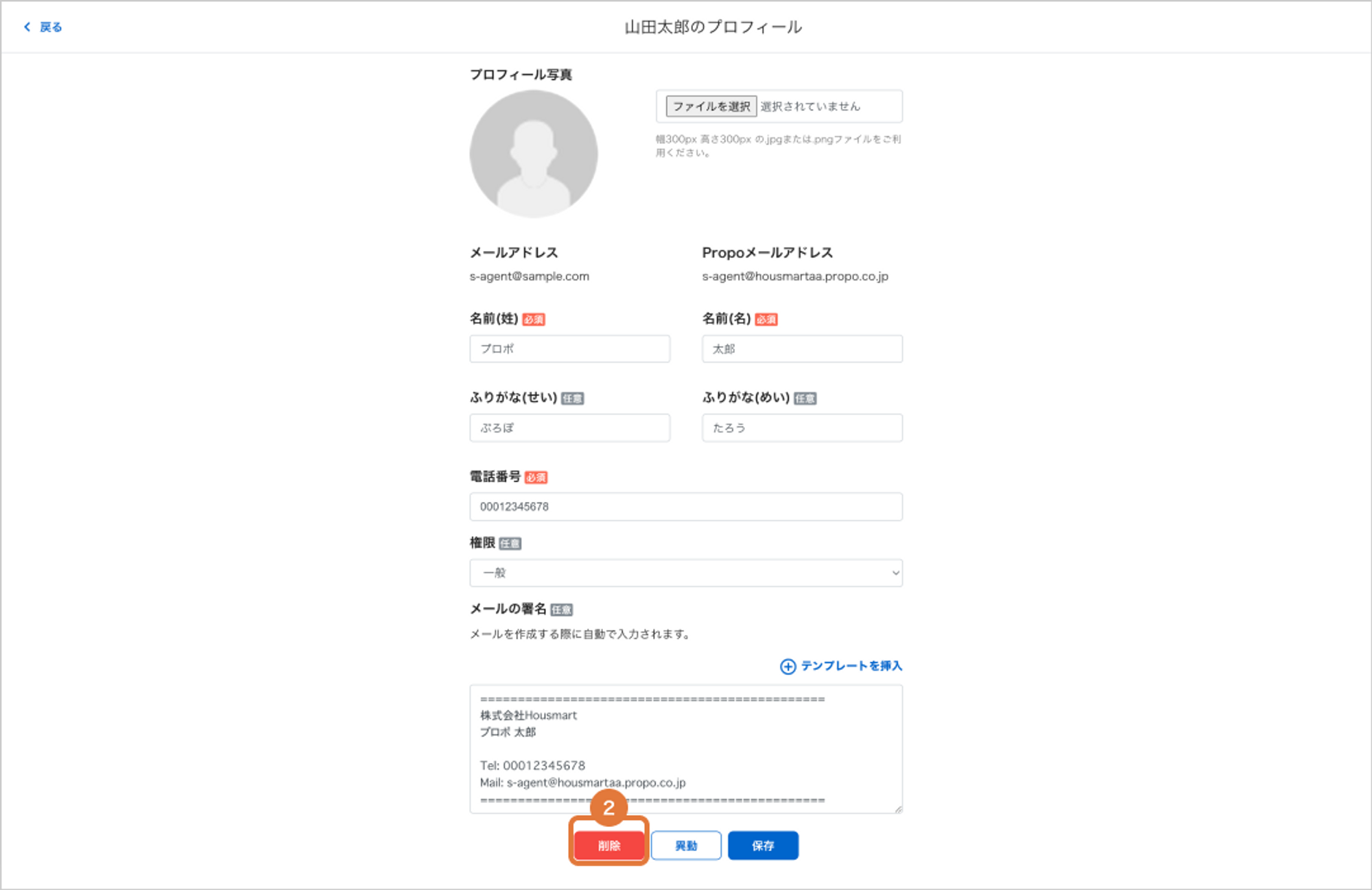Focus the 名前(名) input field
The width and height of the screenshot is (1372, 890).
[x=802, y=348]
